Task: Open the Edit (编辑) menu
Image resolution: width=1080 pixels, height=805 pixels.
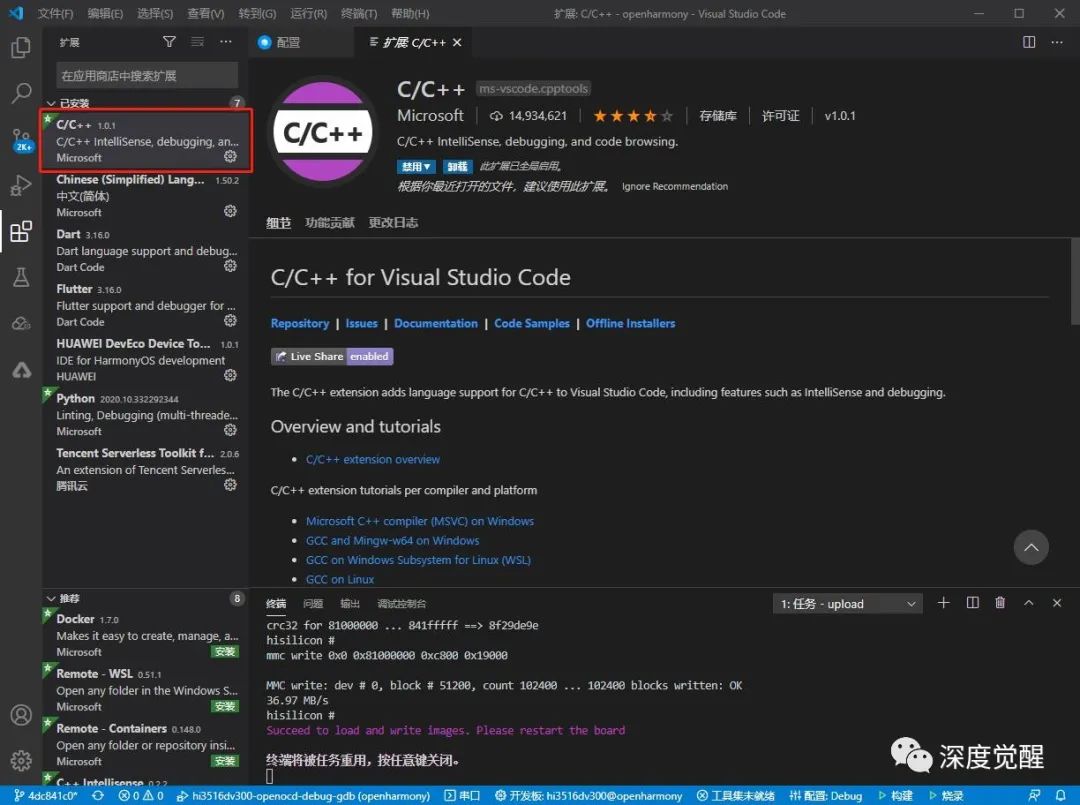Action: pyautogui.click(x=105, y=14)
